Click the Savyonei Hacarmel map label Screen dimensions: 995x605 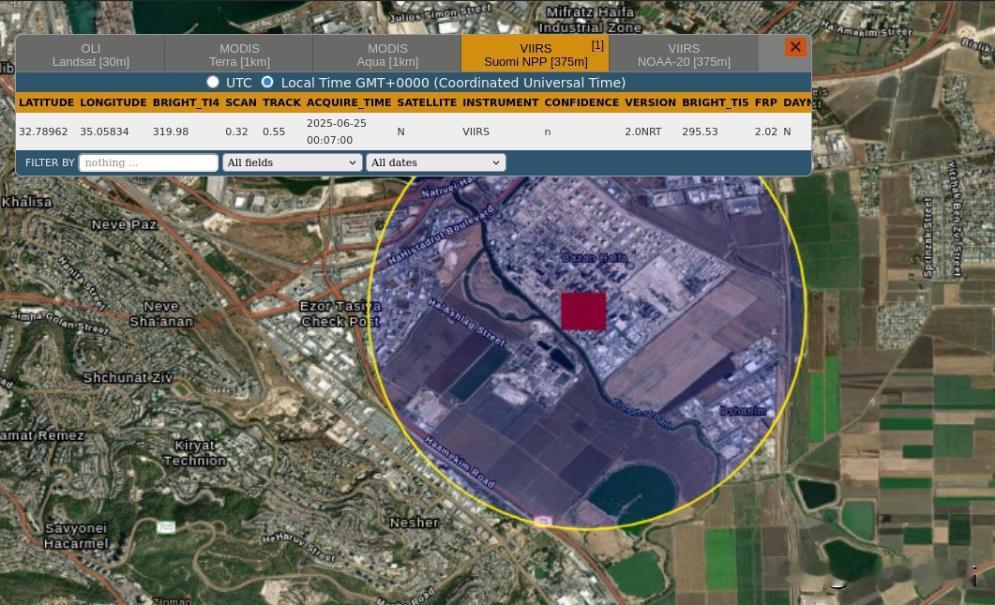coord(76,536)
